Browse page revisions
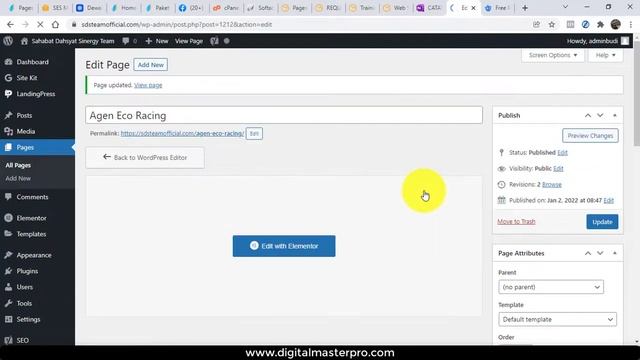 coord(552,184)
